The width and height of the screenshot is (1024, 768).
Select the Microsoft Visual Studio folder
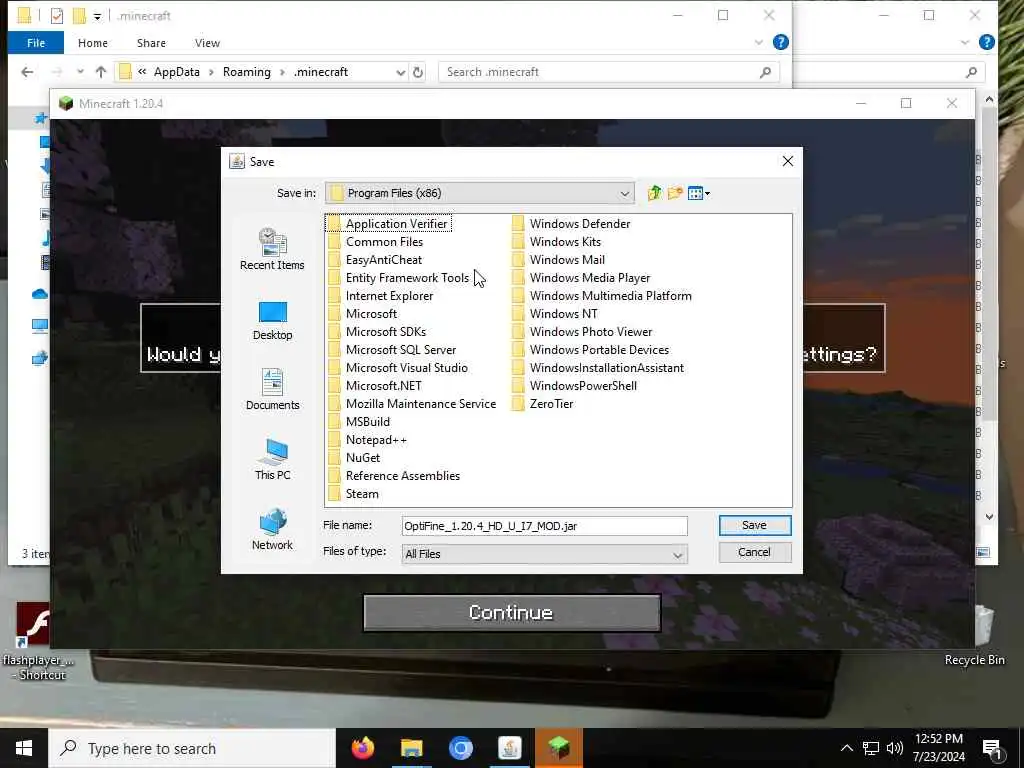coord(398,368)
